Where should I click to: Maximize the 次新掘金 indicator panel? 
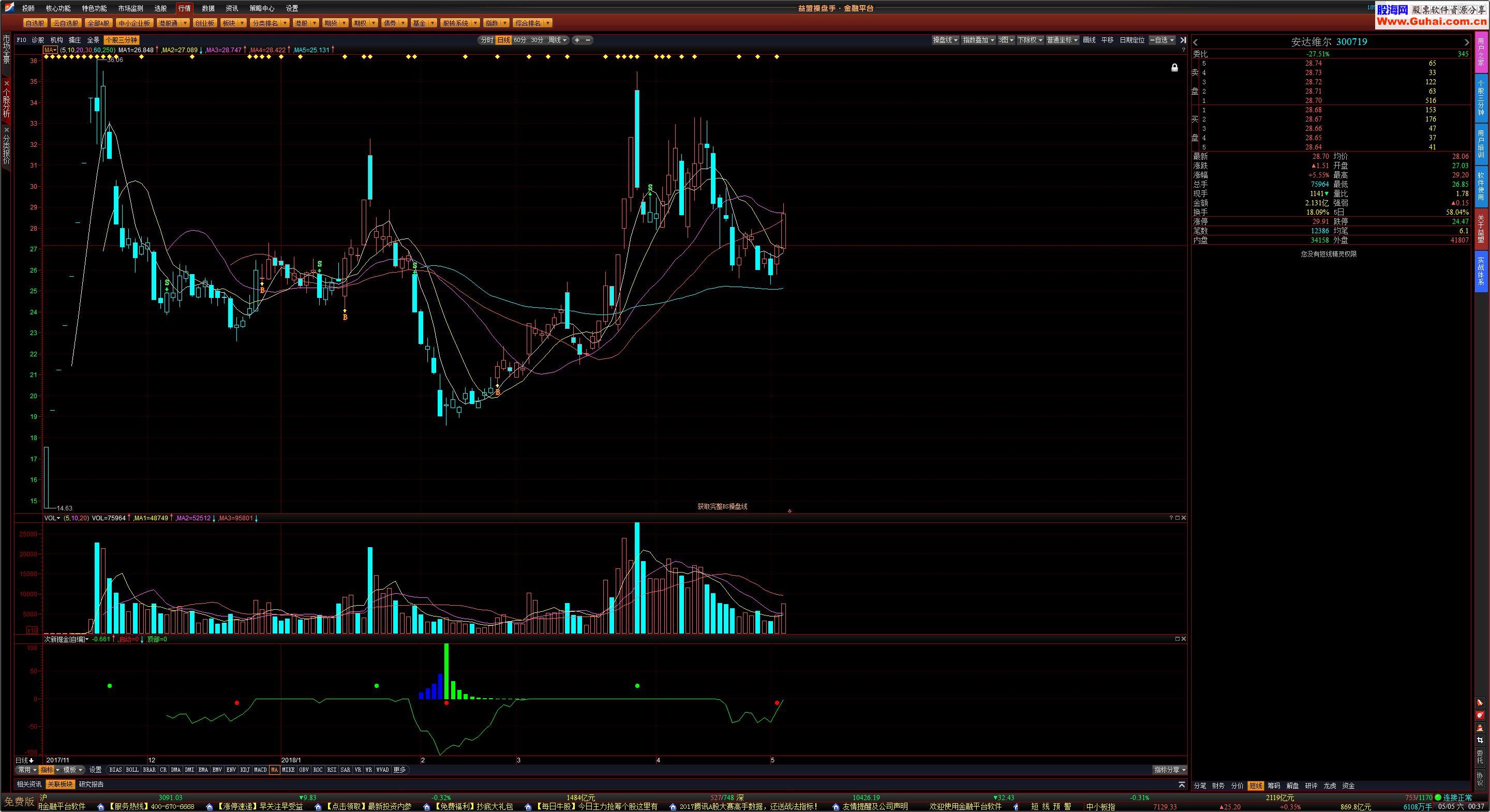coord(1177,639)
